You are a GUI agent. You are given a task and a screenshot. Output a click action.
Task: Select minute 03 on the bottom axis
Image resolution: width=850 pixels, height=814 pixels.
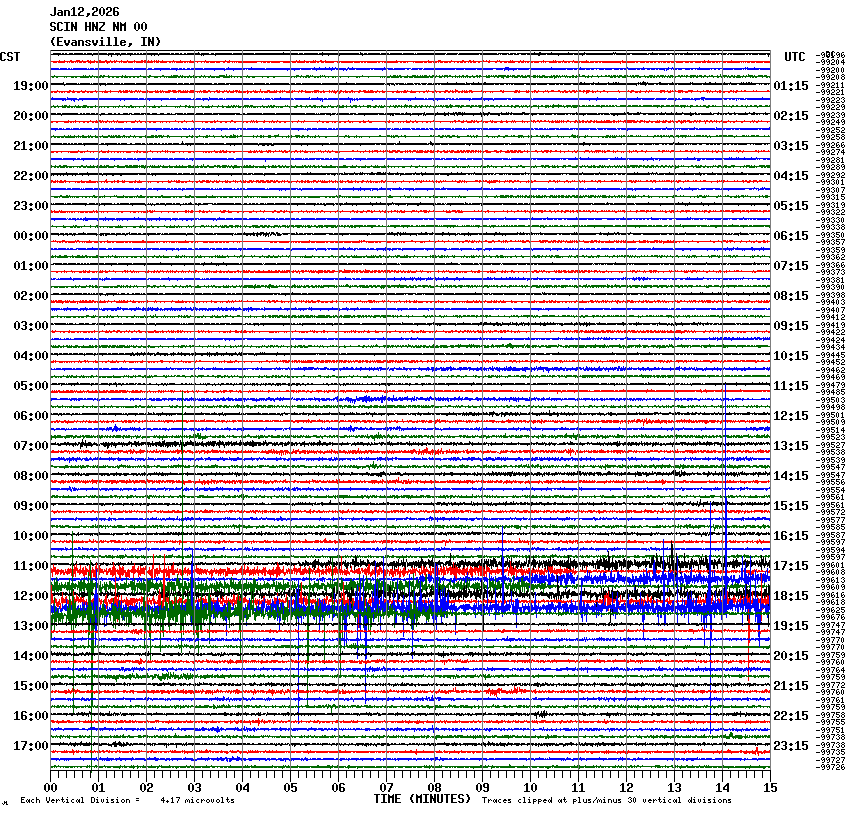[194, 788]
